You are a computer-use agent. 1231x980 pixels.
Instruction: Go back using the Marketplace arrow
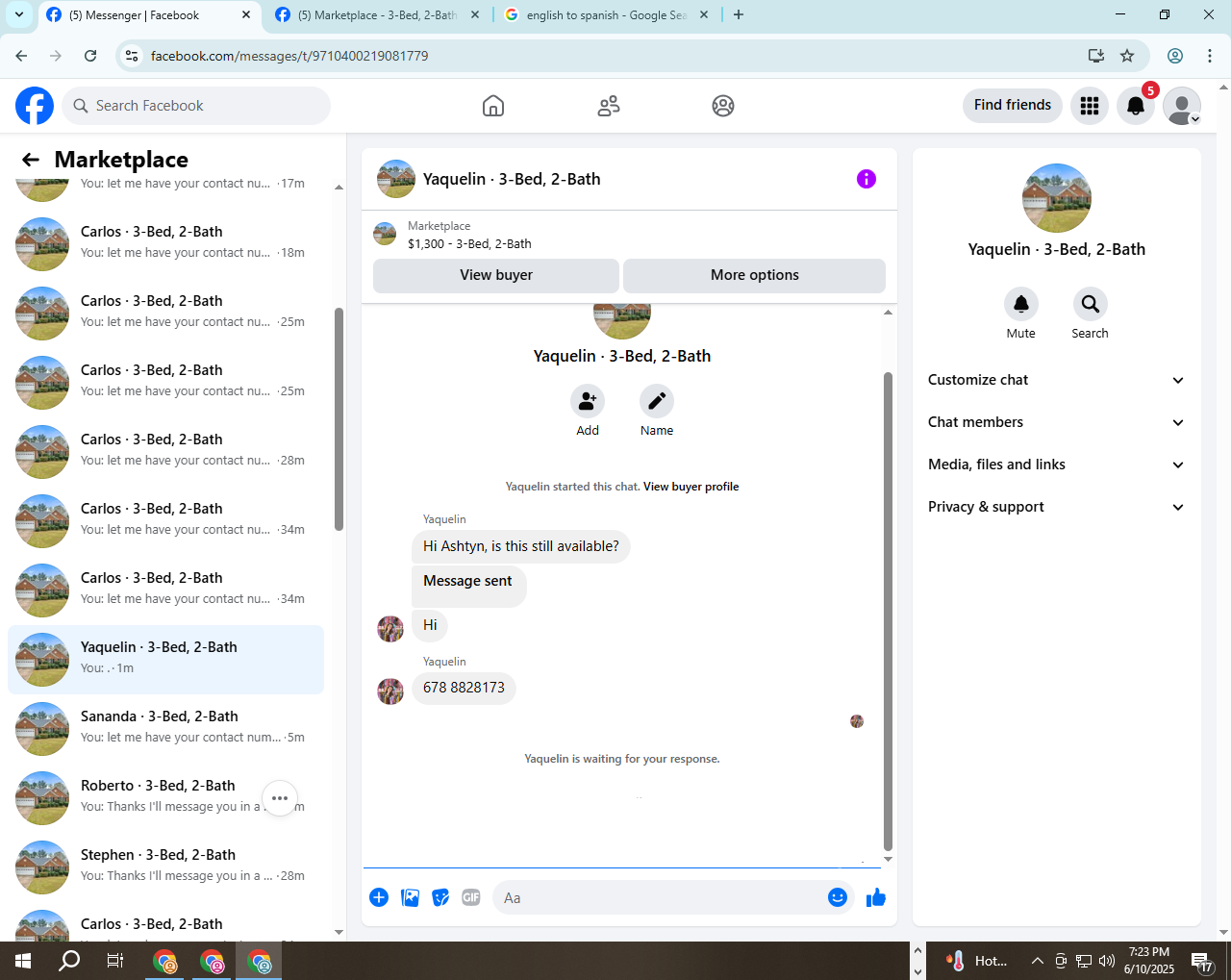point(31,160)
